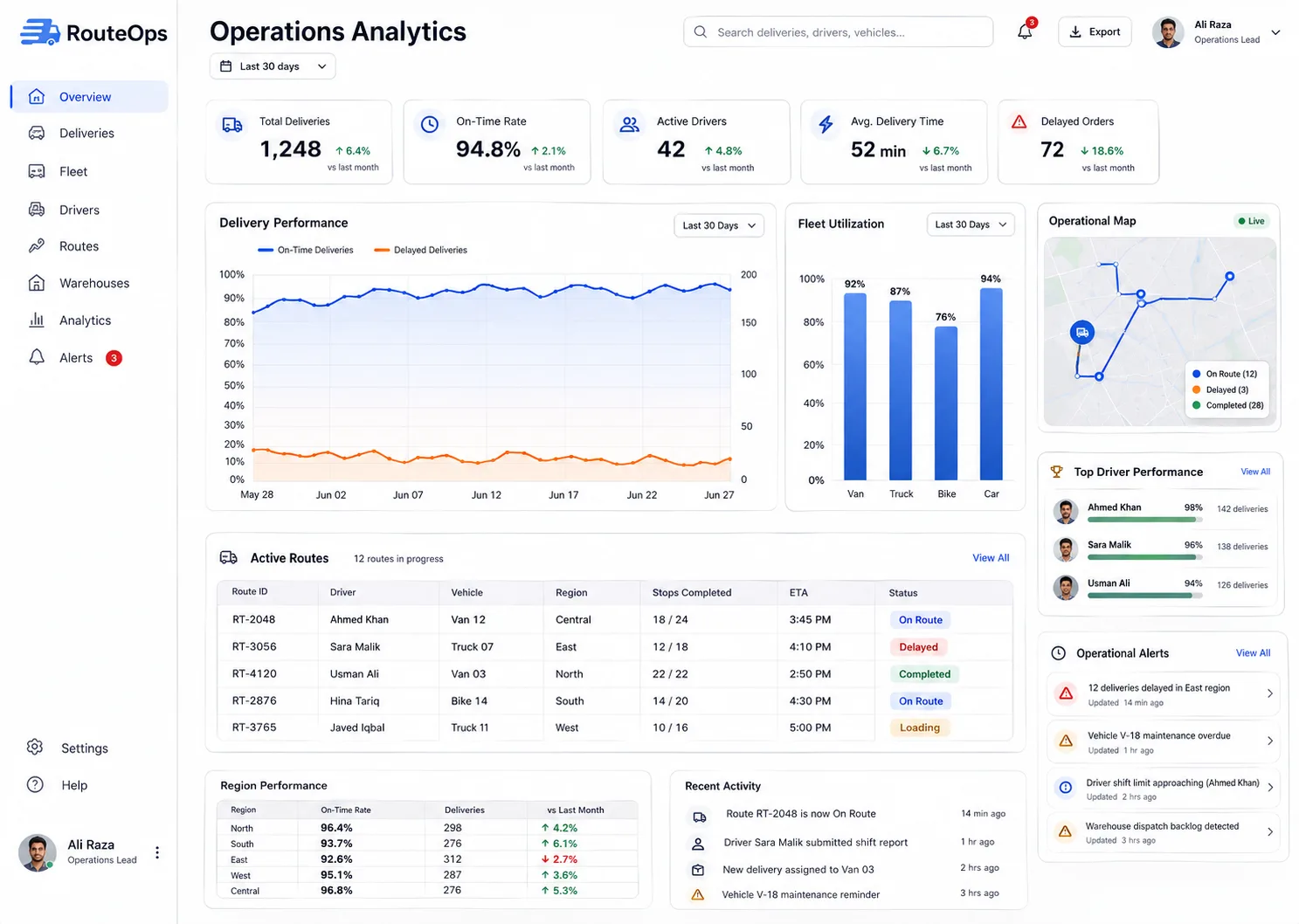1299x924 pixels.
Task: Click Sara Malik's avatar in Top Driver Performance
Action: [x=1066, y=549]
